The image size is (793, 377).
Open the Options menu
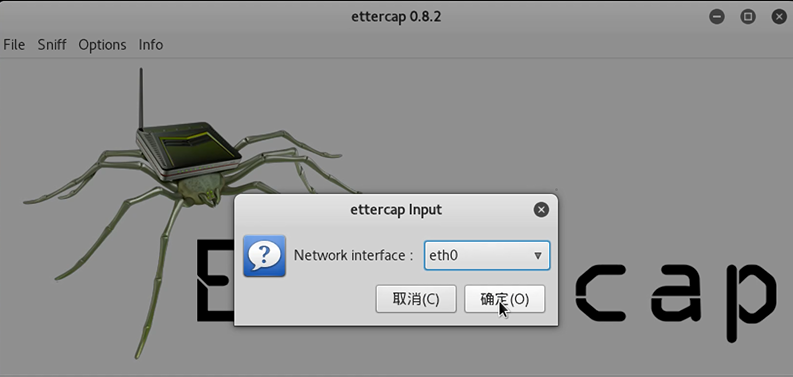click(x=102, y=45)
